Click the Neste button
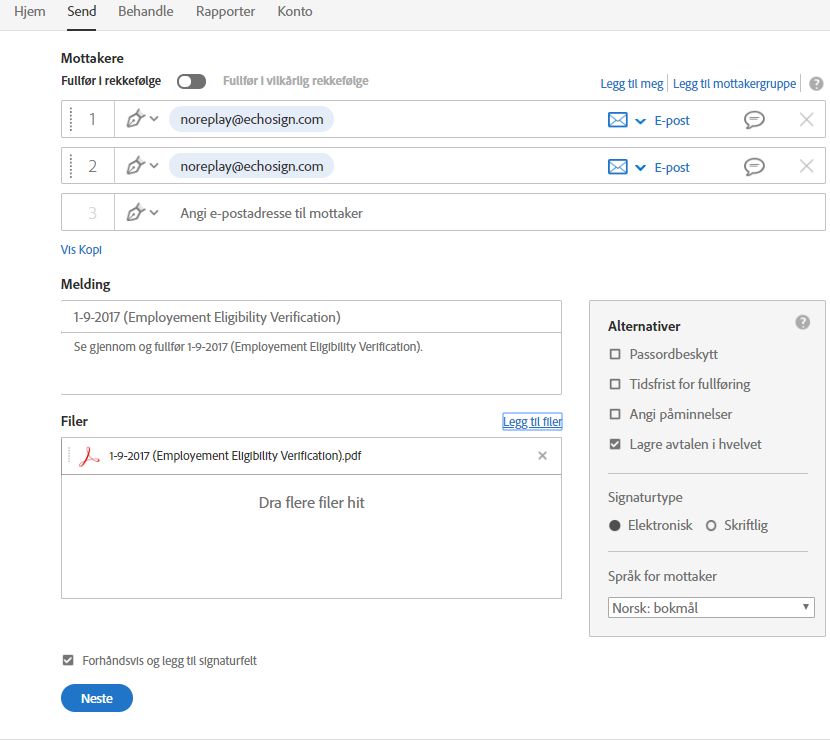This screenshot has width=830, height=740. 97,698
